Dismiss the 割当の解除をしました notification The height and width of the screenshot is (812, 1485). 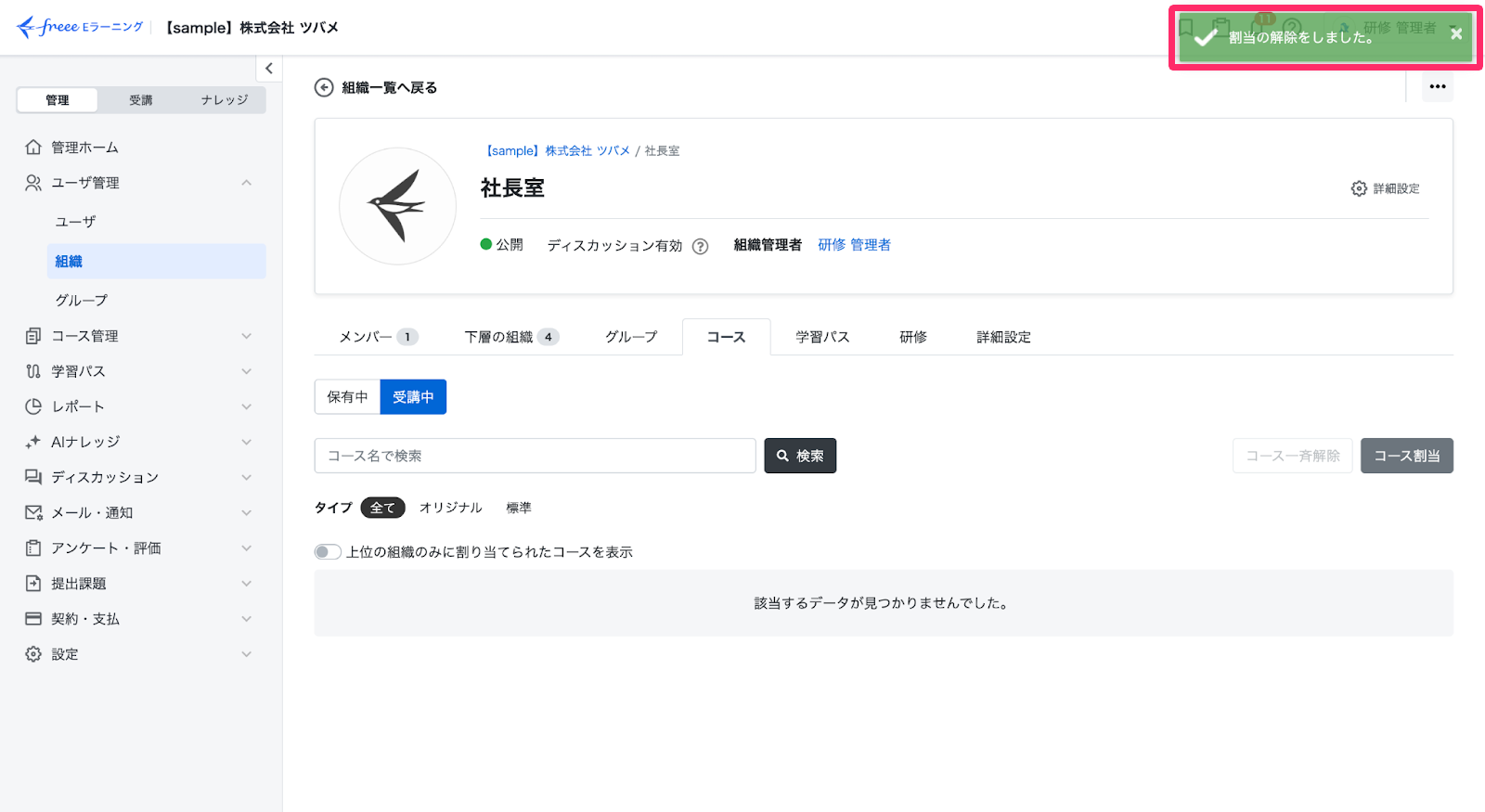[1456, 33]
